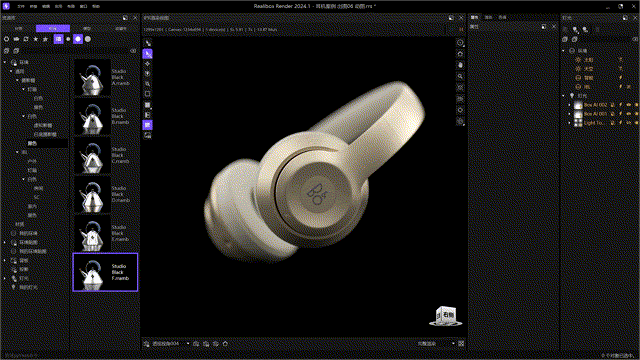640x360 pixels.
Task: Choose the four-arrow move tool in viewport toolbar
Action: click(x=148, y=64)
